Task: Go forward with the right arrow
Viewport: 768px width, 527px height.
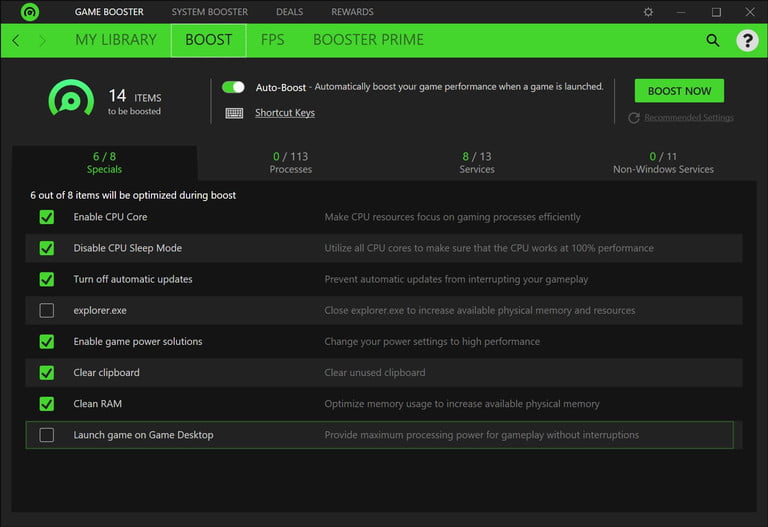Action: point(42,40)
